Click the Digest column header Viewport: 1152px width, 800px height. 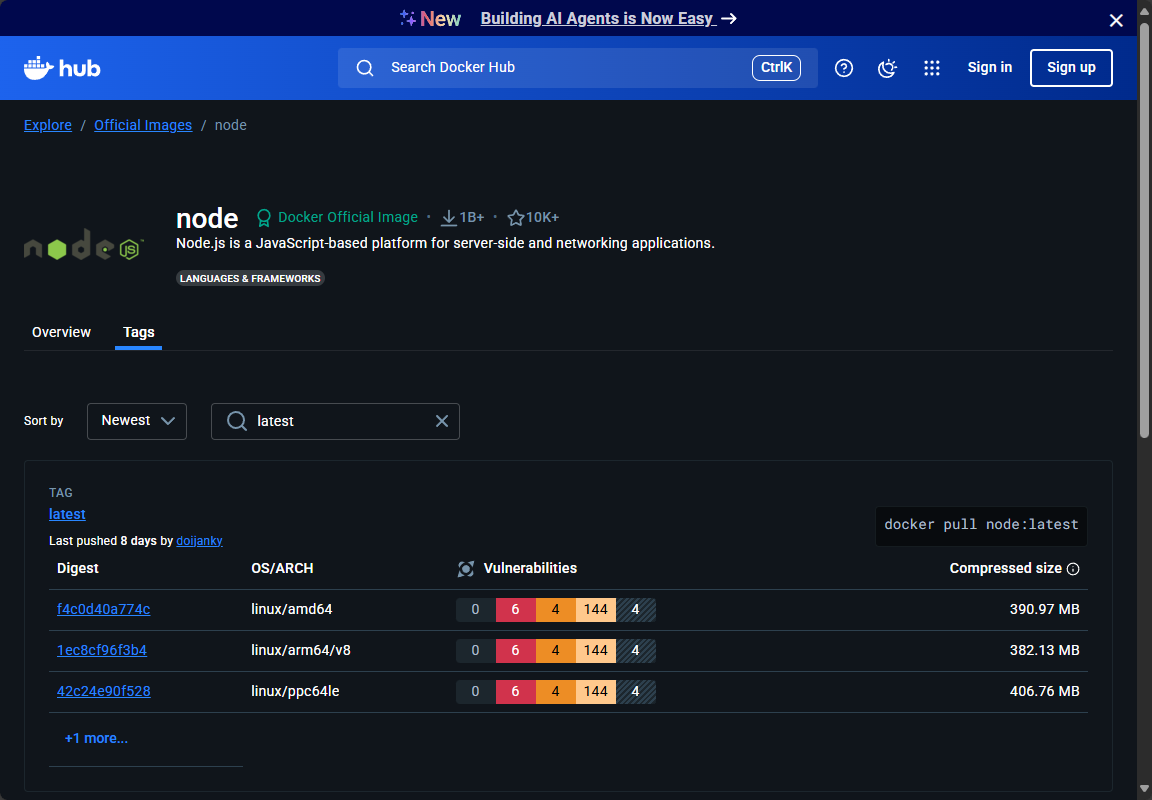click(78, 569)
